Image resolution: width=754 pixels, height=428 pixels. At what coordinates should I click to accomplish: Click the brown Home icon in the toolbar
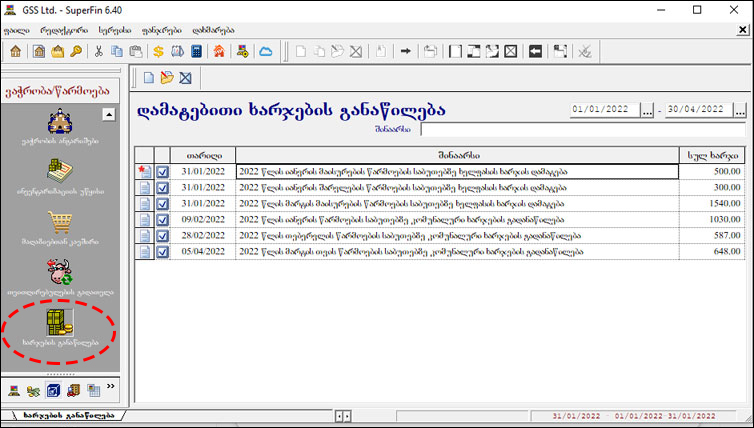point(15,51)
